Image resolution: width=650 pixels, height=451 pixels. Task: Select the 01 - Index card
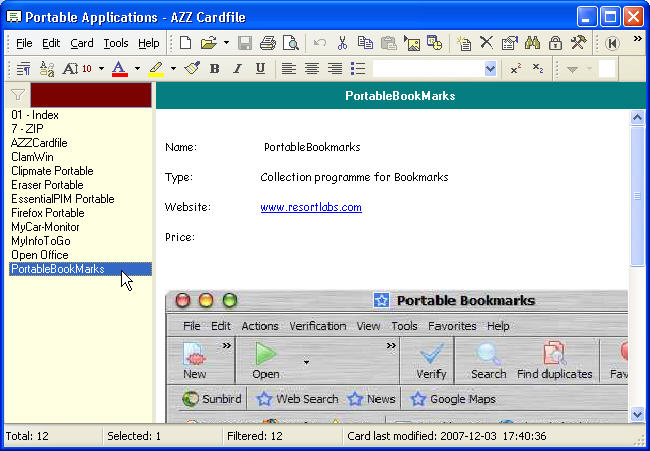(80, 115)
